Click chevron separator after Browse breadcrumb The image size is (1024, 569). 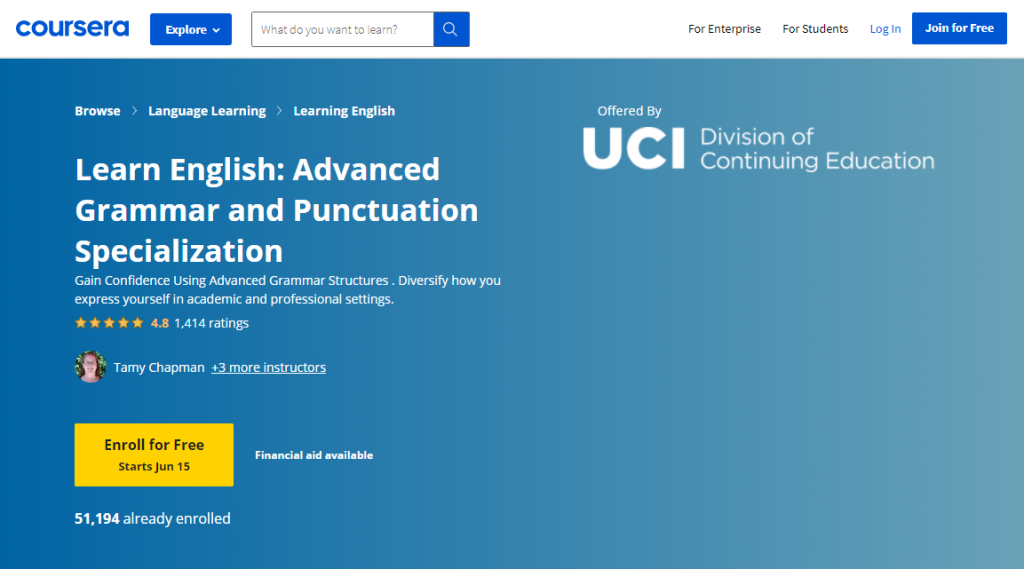coord(134,111)
